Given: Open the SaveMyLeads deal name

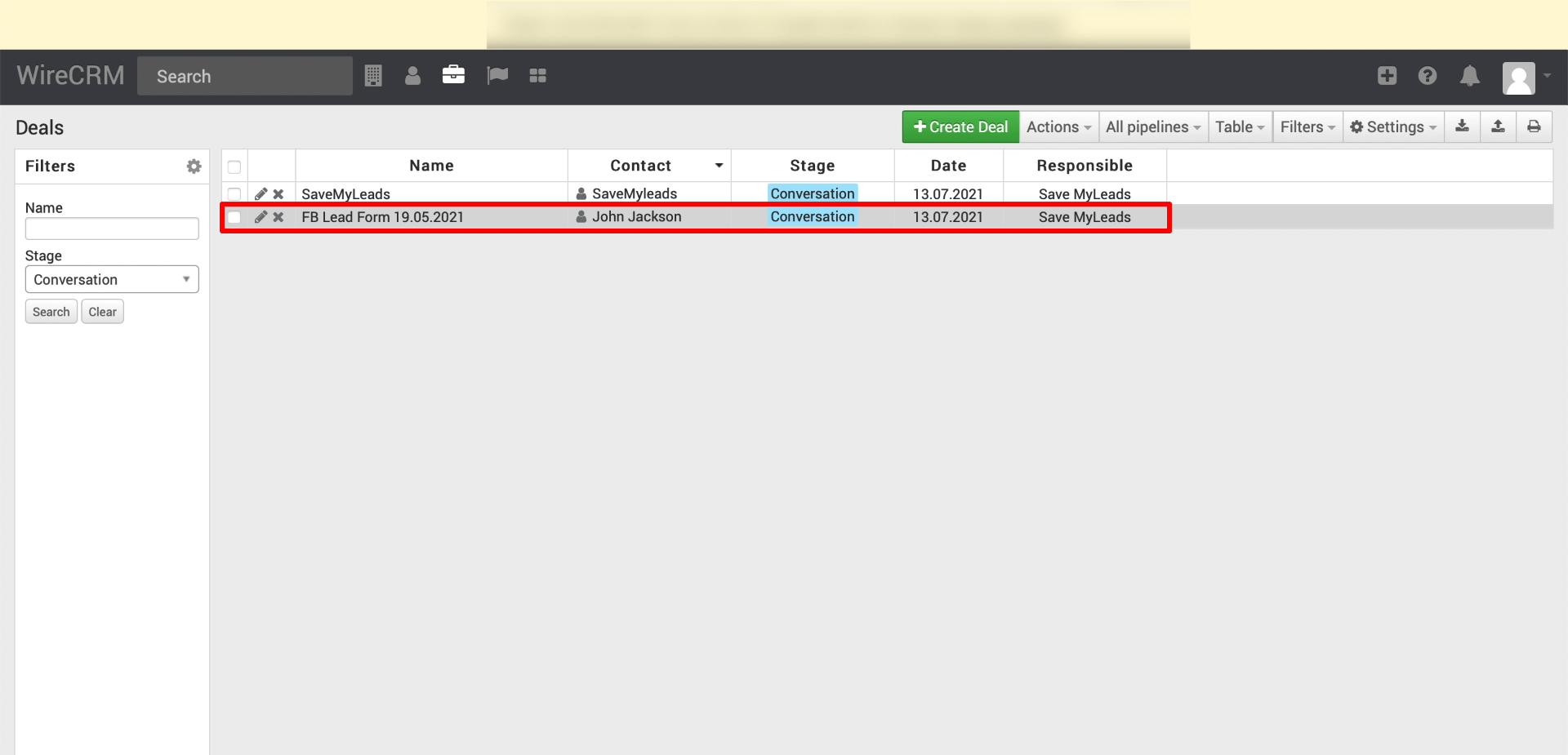Looking at the screenshot, I should 345,194.
